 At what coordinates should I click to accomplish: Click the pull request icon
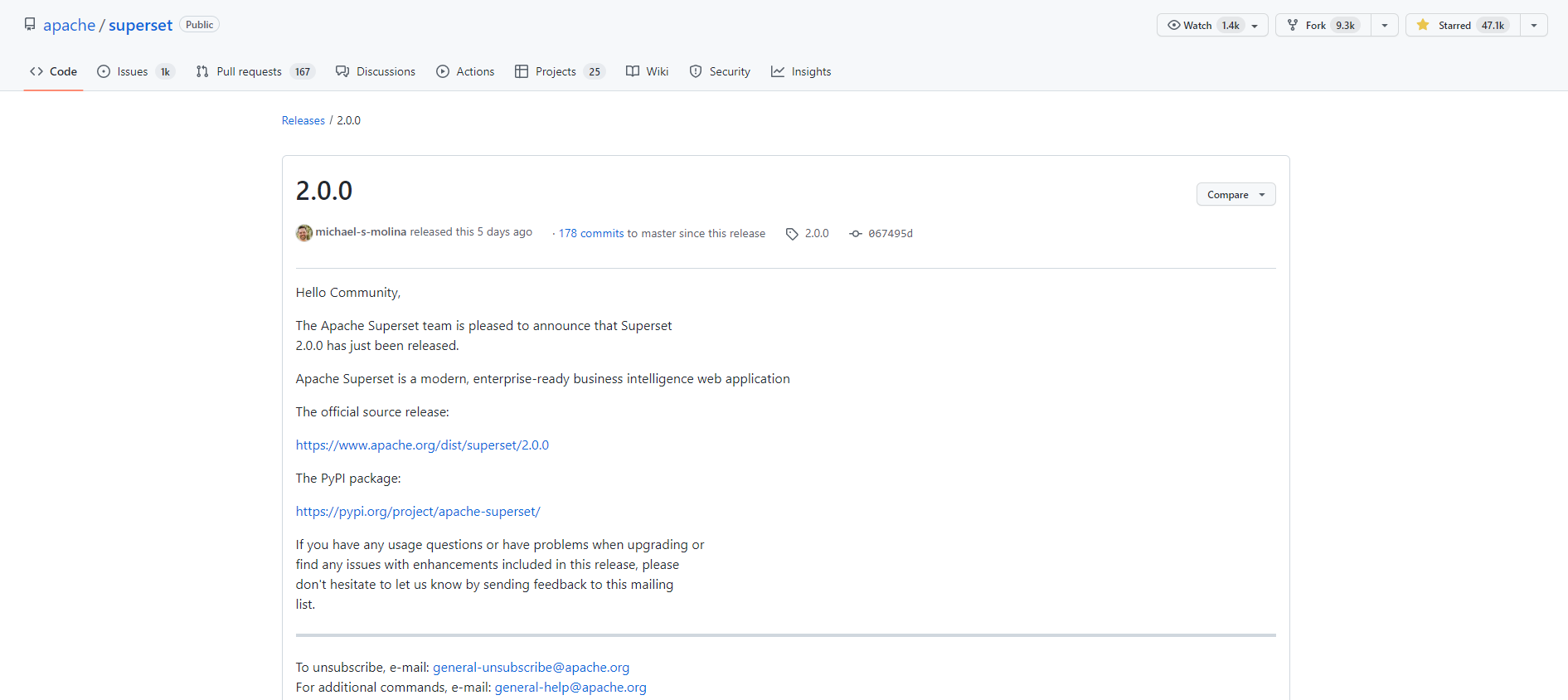[202, 71]
